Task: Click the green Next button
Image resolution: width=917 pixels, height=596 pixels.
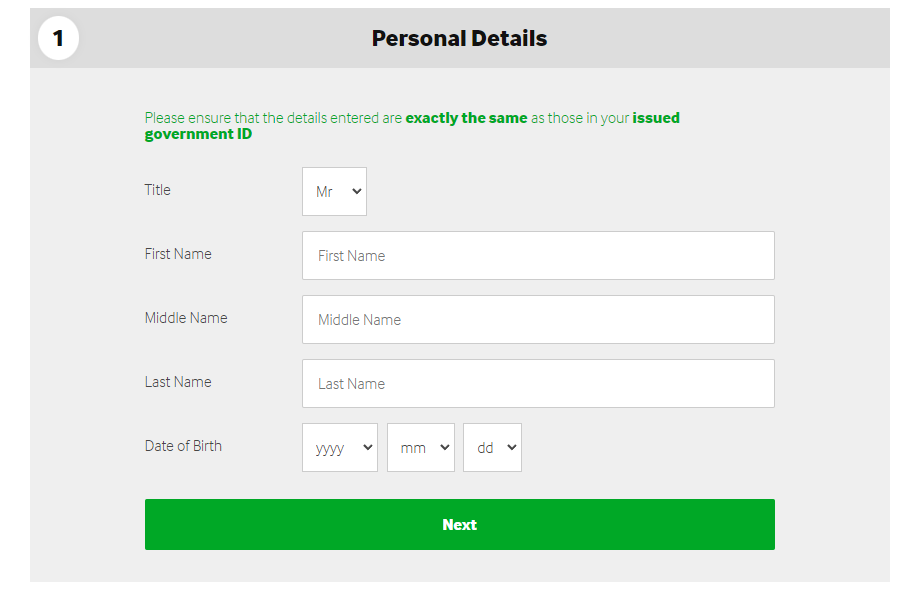Action: [460, 525]
